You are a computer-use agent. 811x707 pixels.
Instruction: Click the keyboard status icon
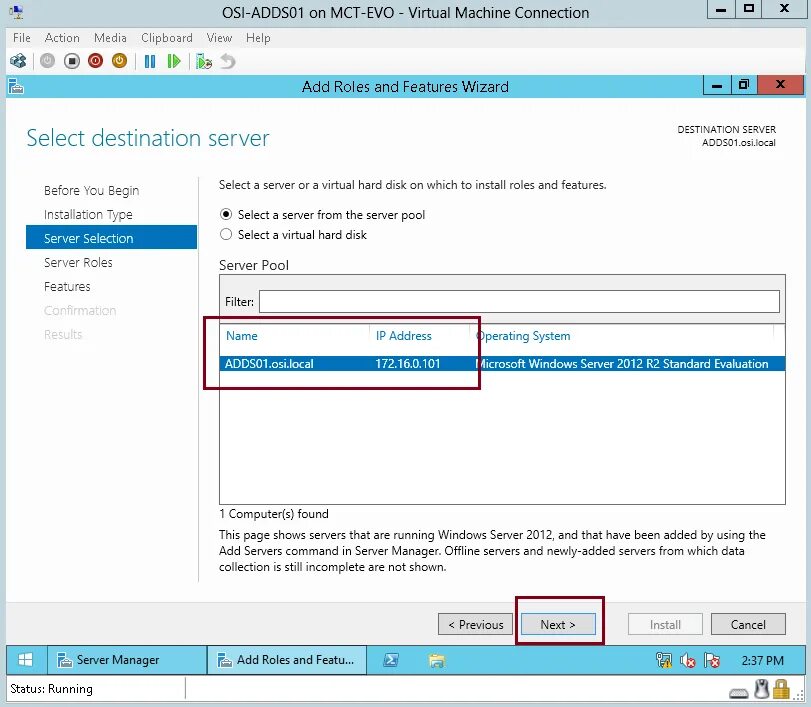coord(739,693)
